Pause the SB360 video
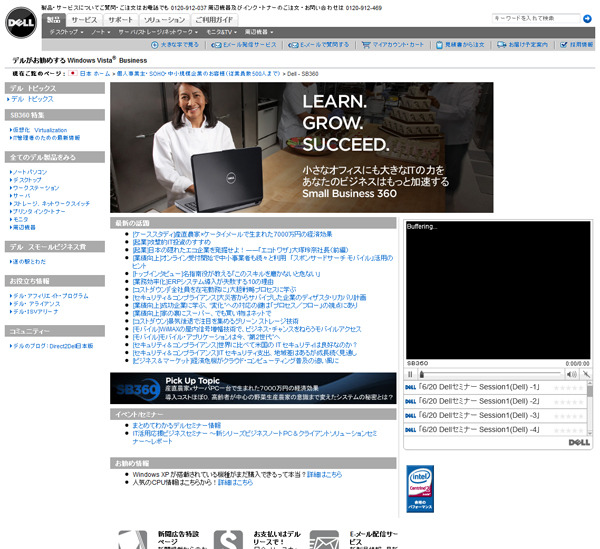This screenshot has width=600, height=549. (x=410, y=374)
